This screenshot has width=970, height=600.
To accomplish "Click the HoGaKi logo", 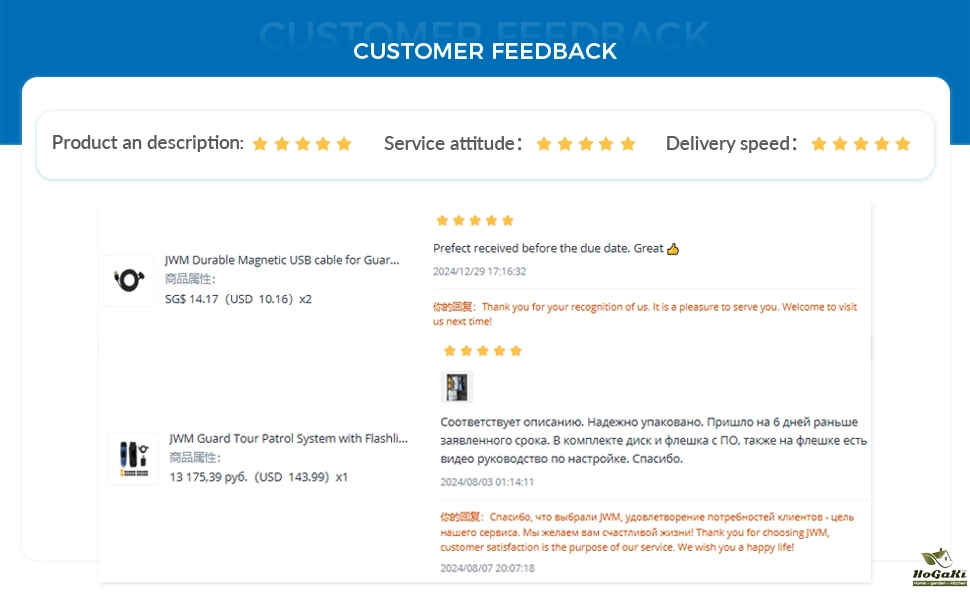I will click(938, 568).
